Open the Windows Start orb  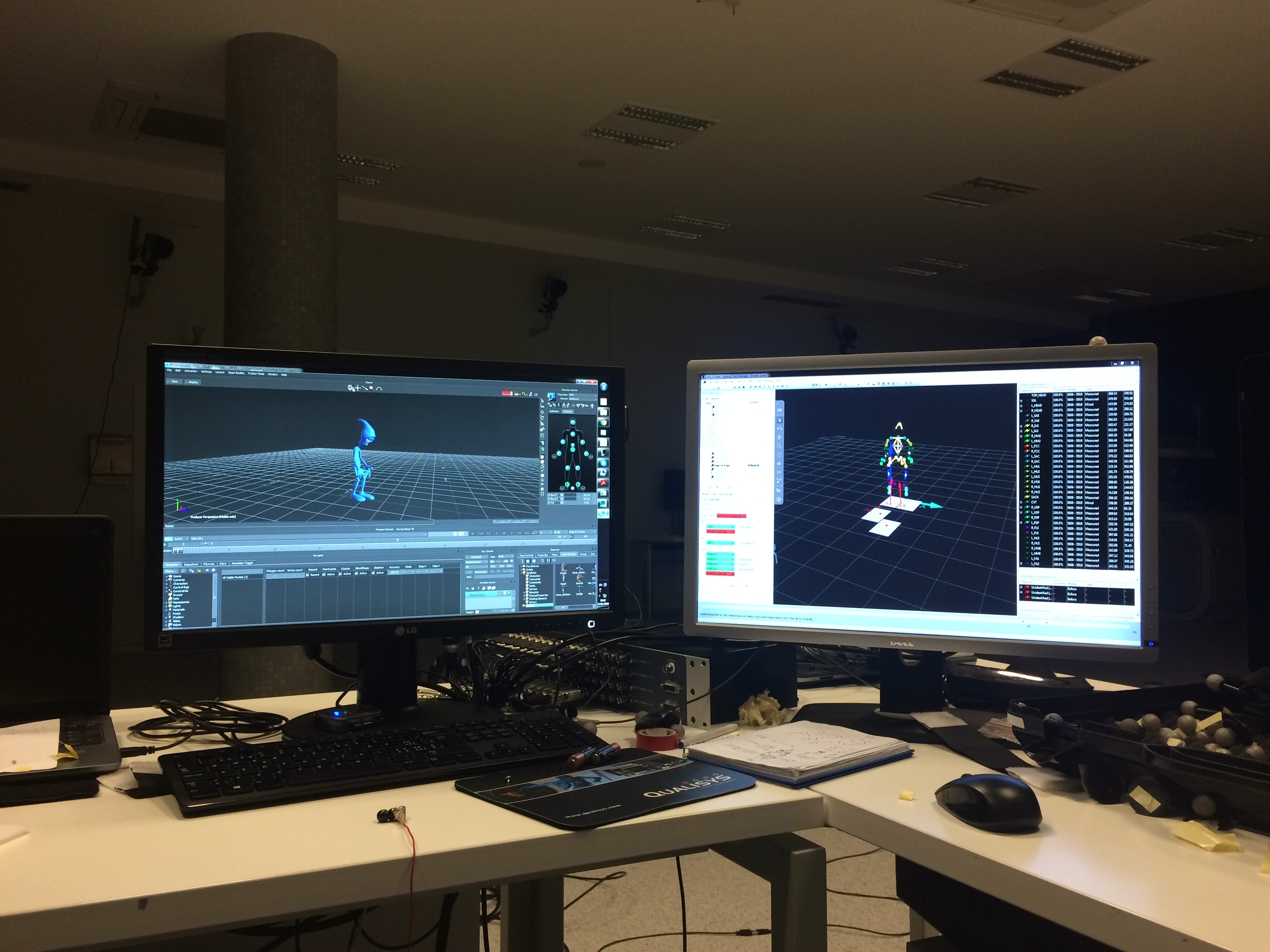[604, 387]
